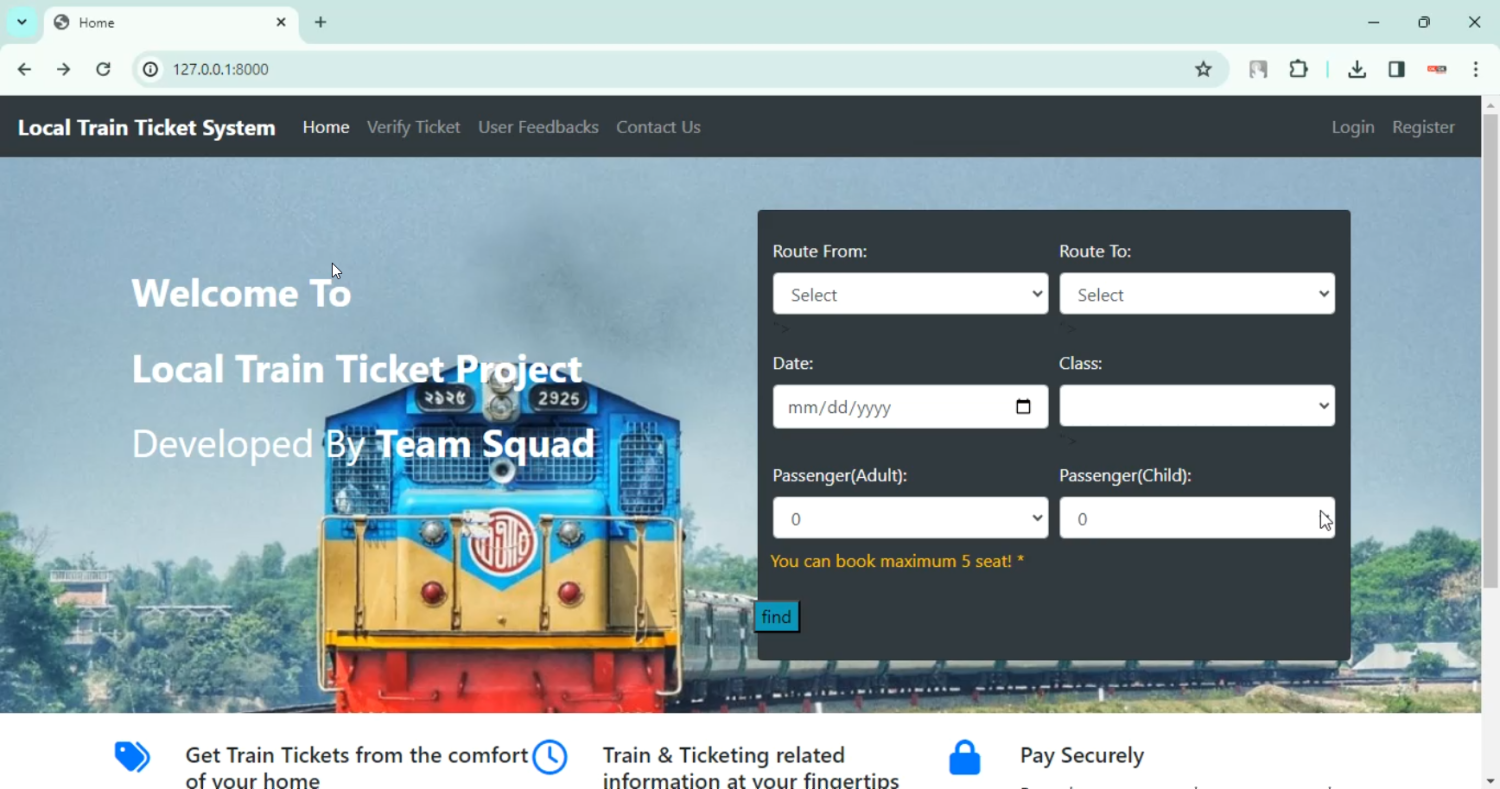Click the blue price tags icon
Viewport: 1500px width, 789px height.
click(x=132, y=757)
